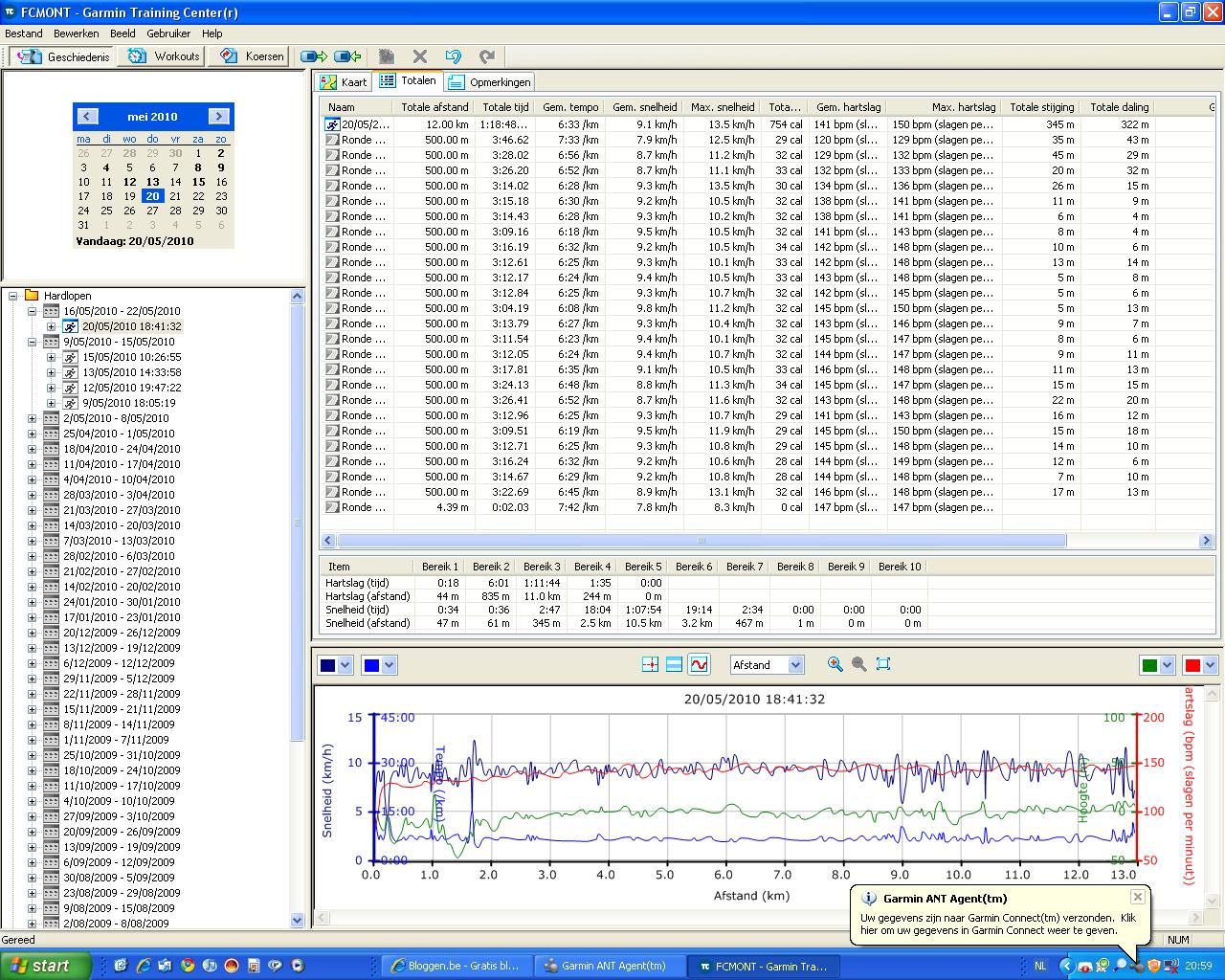Click runner icon of 15/05/2010 10:26:55
Image resolution: width=1225 pixels, height=980 pixels.
click(x=71, y=357)
